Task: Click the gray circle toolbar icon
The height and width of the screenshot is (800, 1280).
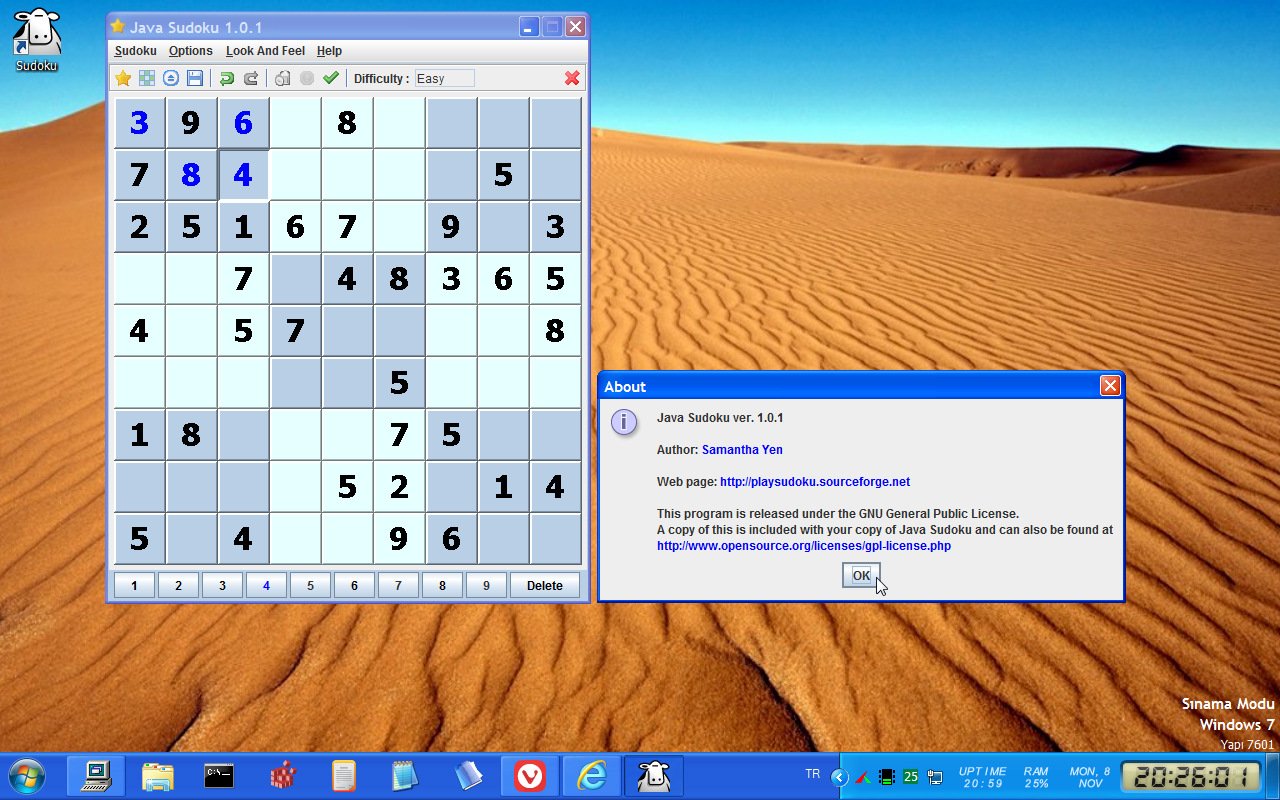Action: (307, 78)
